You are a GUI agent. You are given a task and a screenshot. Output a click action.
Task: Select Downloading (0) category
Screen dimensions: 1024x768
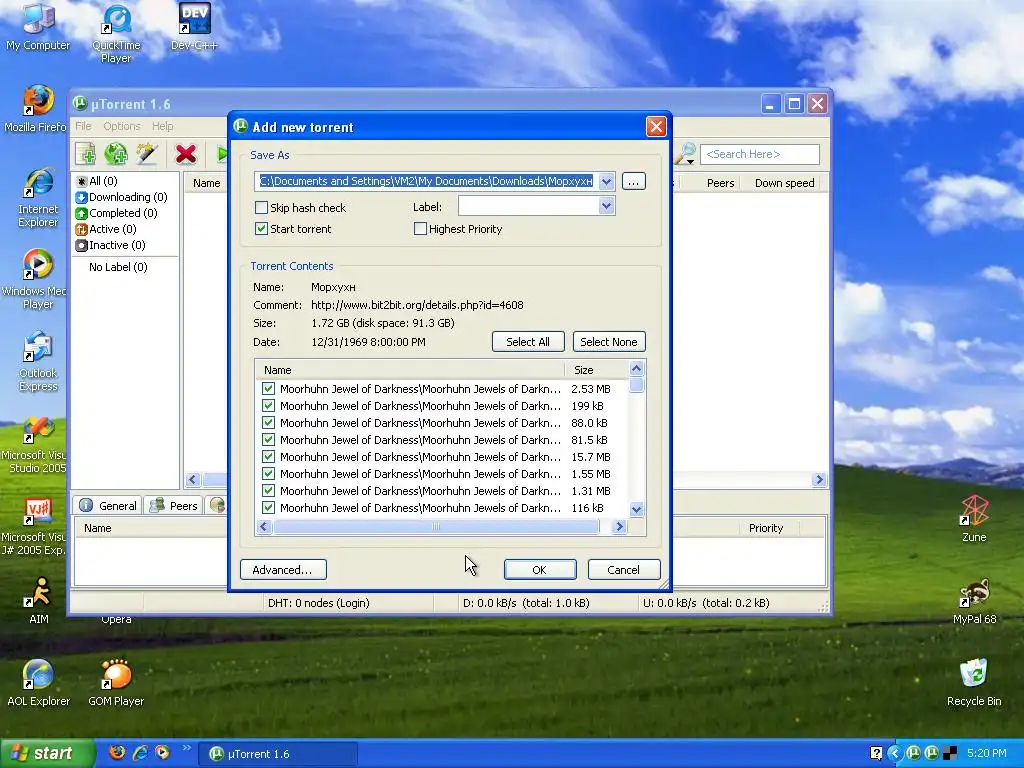point(121,197)
